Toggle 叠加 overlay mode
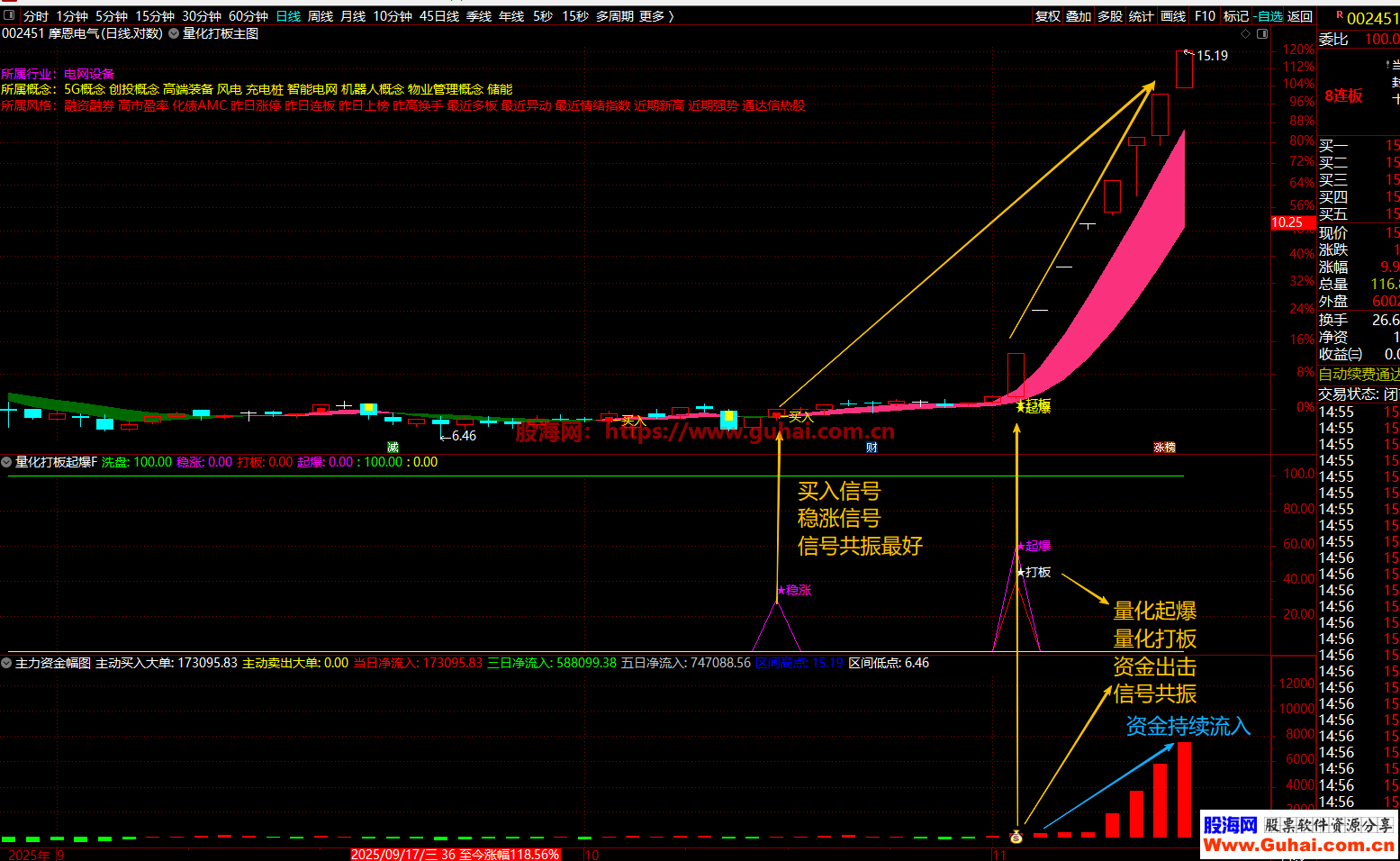The width and height of the screenshot is (1400, 861). [1079, 16]
